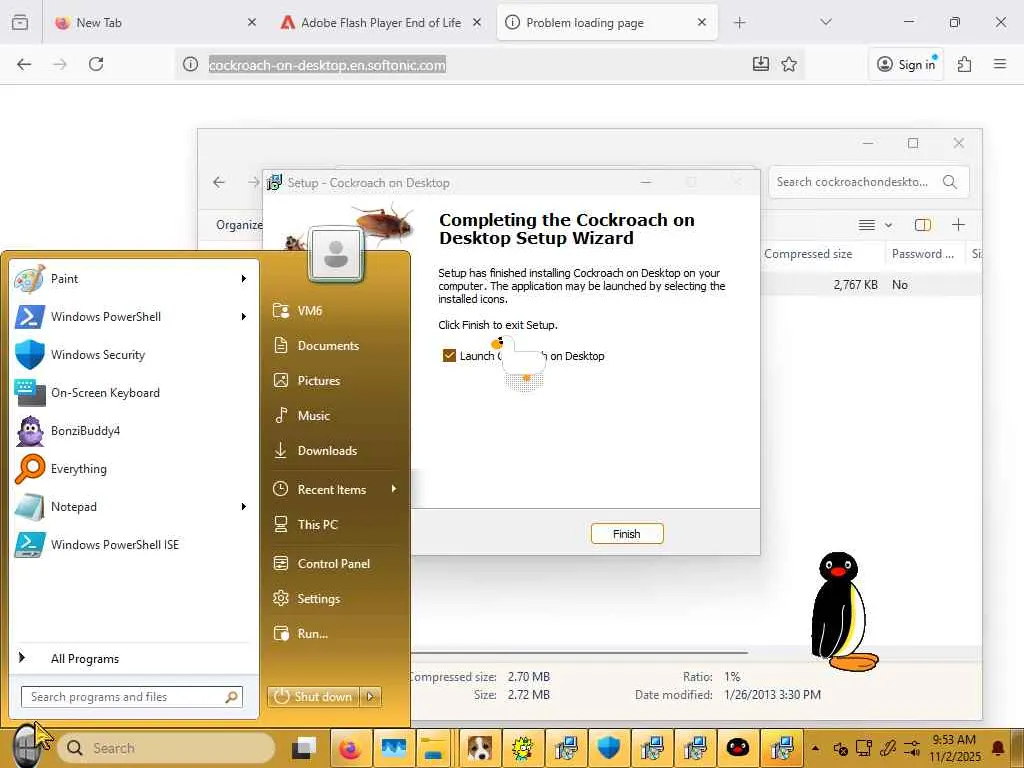Toggle the preview pane icon in explorer window
Viewport: 1024px width, 768px height.
923,225
